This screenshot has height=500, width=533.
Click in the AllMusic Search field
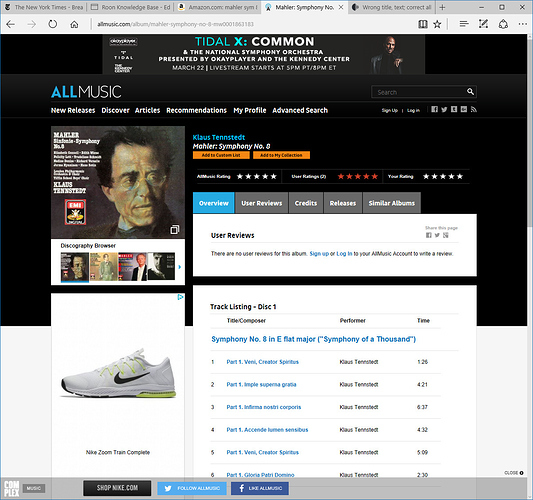pos(419,92)
